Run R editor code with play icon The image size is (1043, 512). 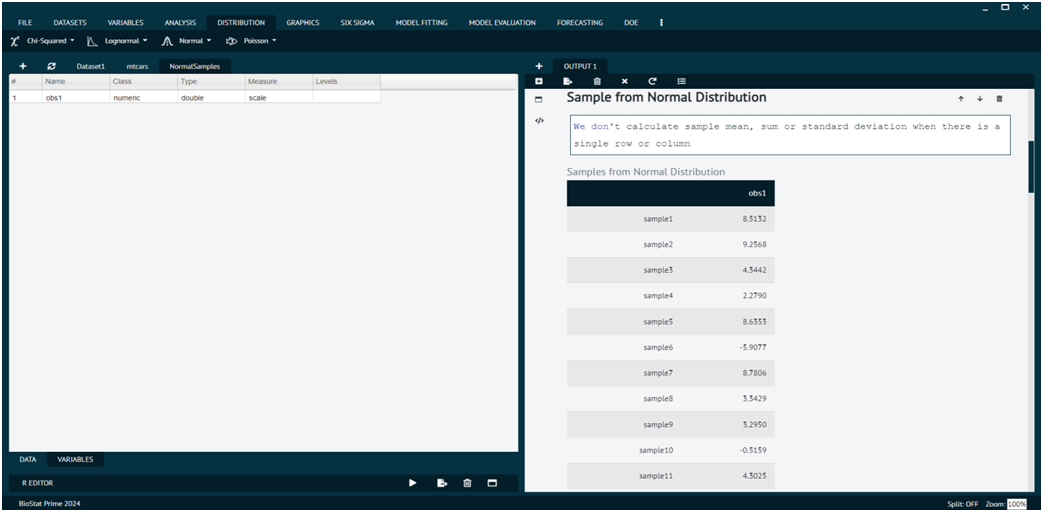tap(412, 483)
